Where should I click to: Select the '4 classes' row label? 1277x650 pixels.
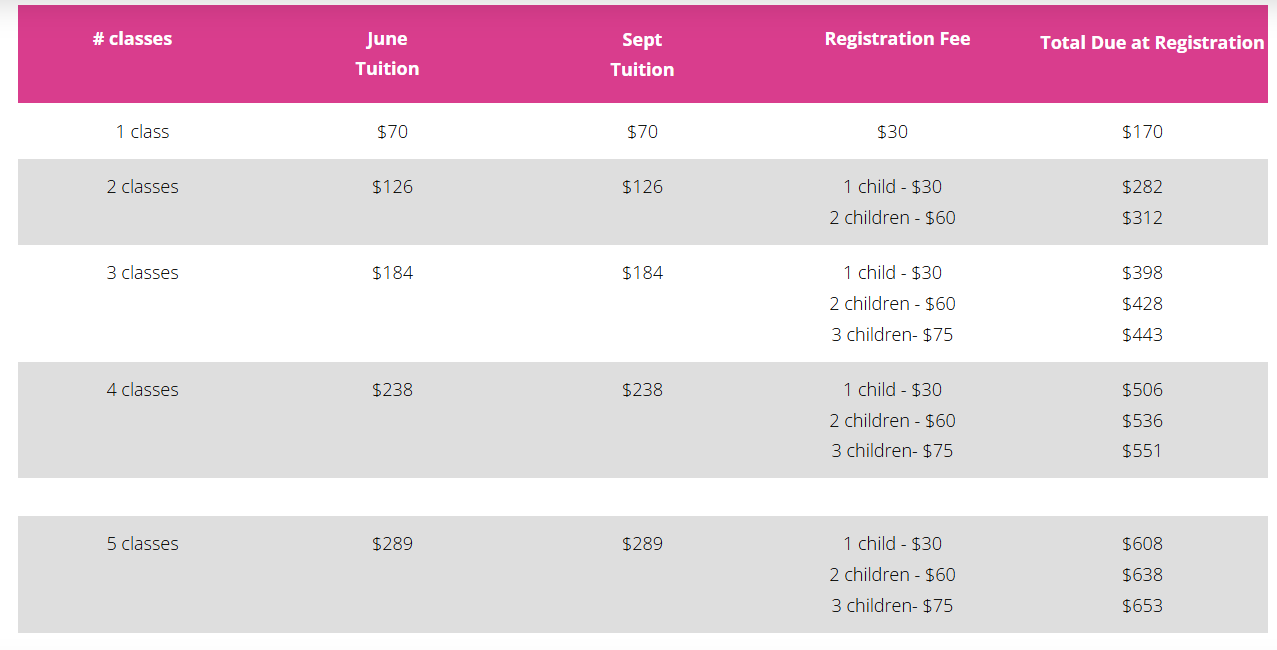tap(143, 390)
